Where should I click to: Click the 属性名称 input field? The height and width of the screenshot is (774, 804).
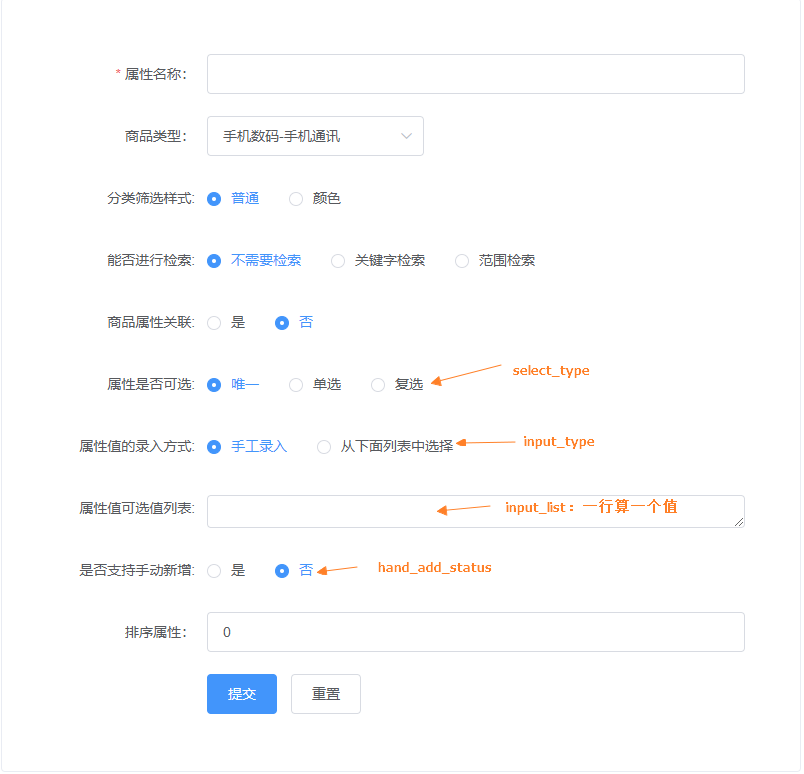[475, 73]
